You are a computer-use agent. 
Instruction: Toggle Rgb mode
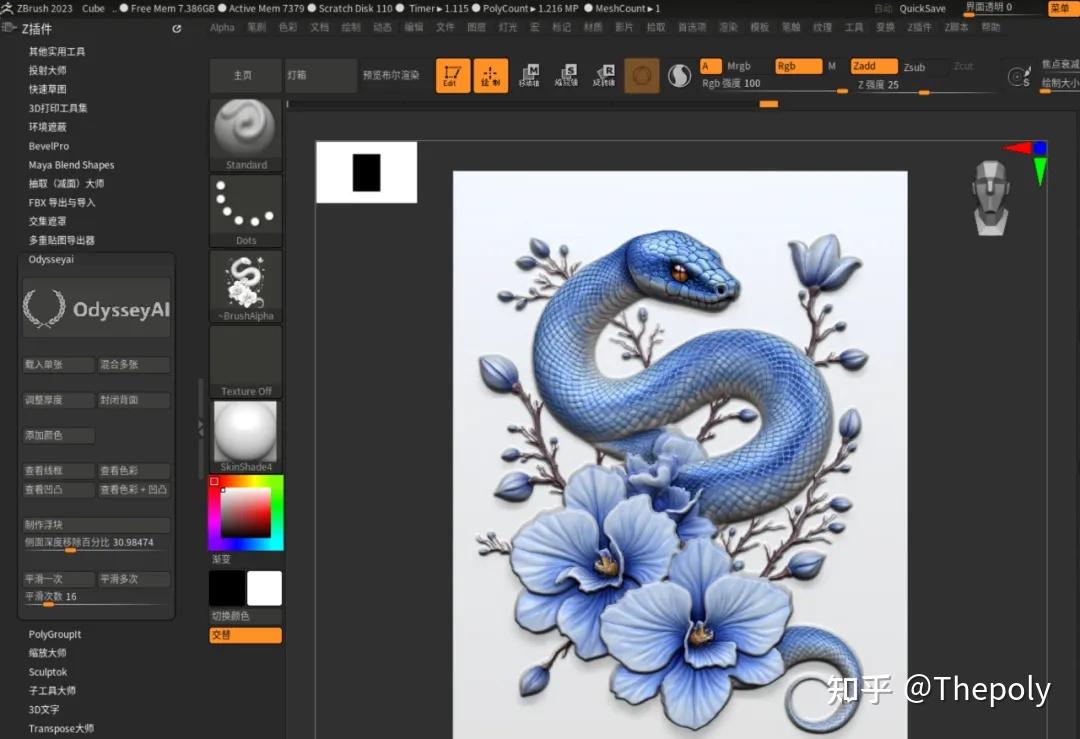[x=798, y=66]
